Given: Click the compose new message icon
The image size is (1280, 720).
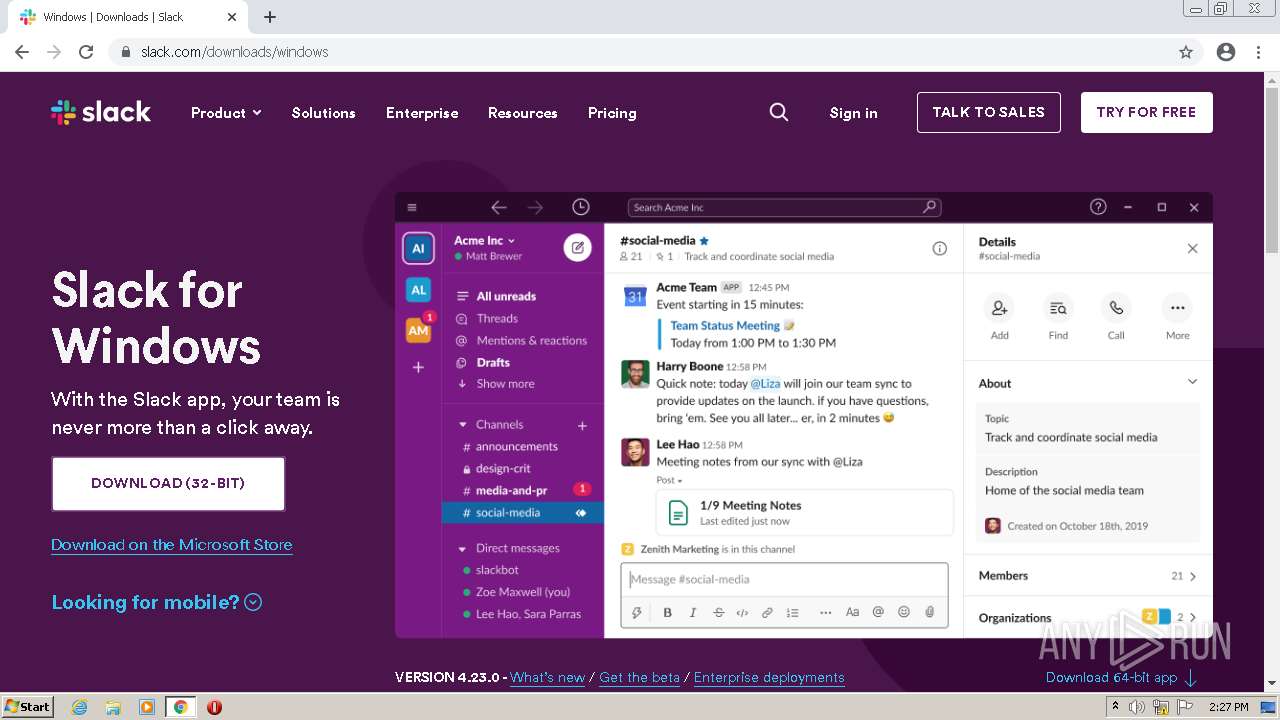Looking at the screenshot, I should (x=577, y=248).
